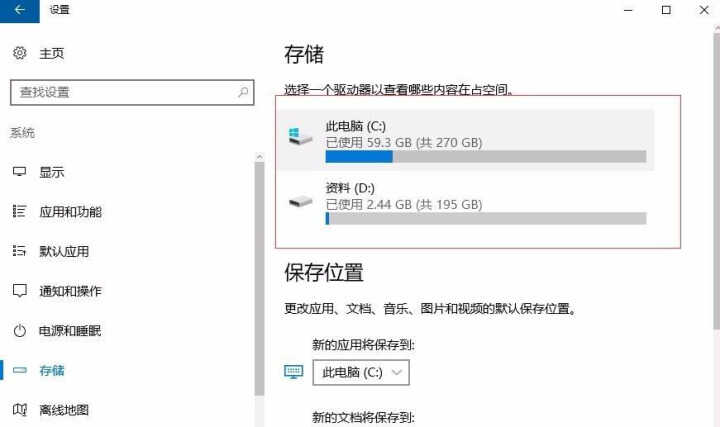Click the C: drive usage bar
Screen dimensions: 720x427
tap(486, 157)
